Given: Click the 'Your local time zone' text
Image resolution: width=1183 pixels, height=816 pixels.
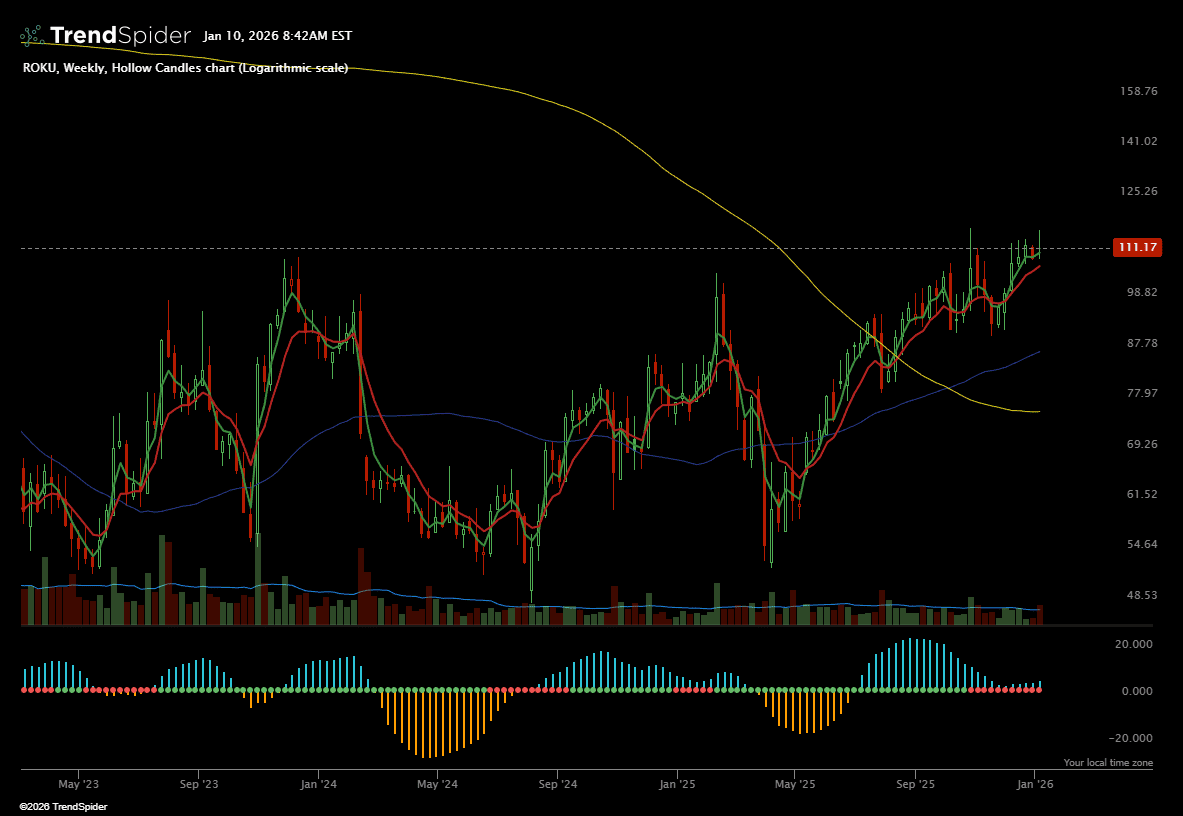Looking at the screenshot, I should 1107,763.
